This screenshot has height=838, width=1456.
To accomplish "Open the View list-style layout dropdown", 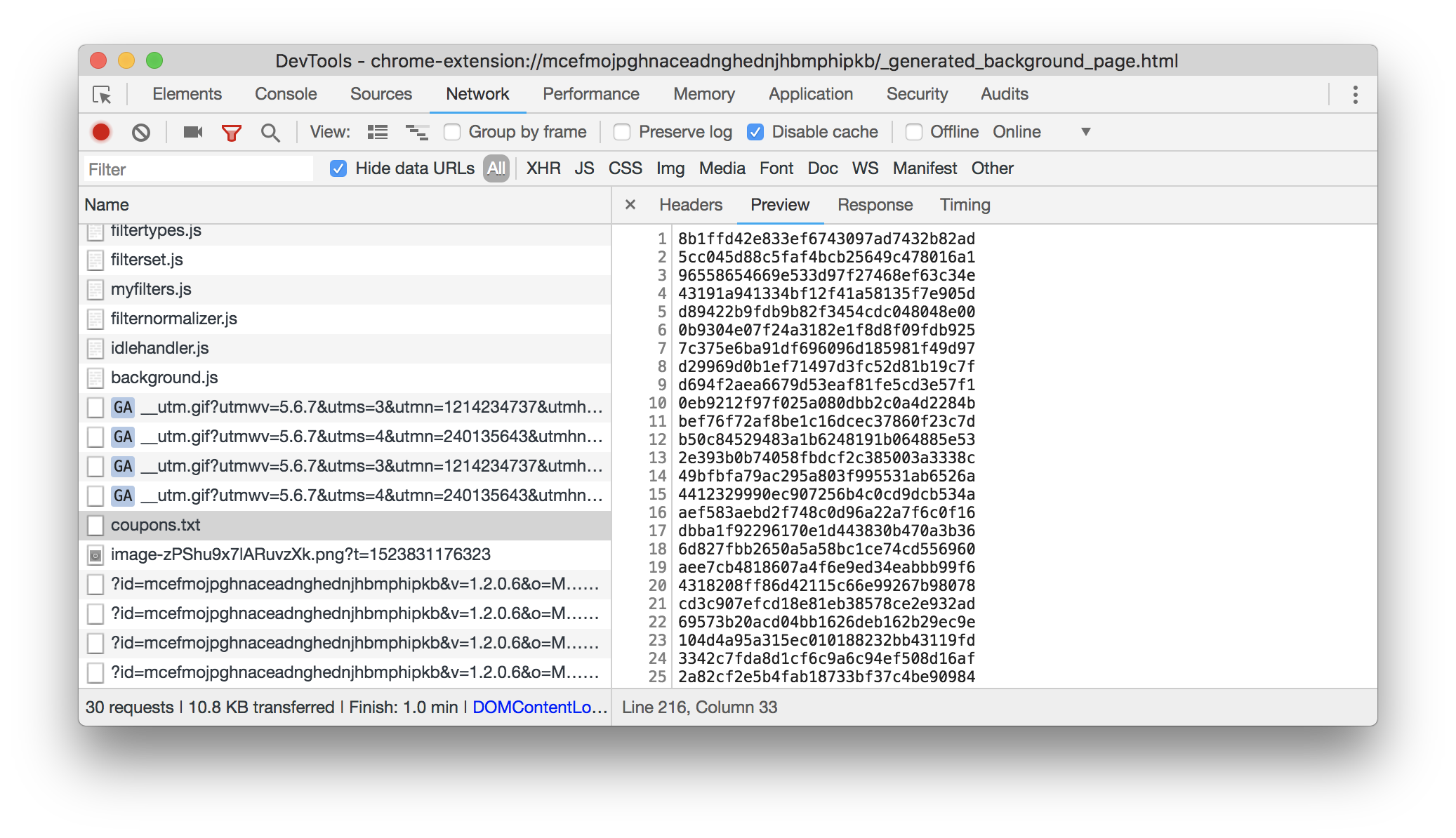I will 378,131.
